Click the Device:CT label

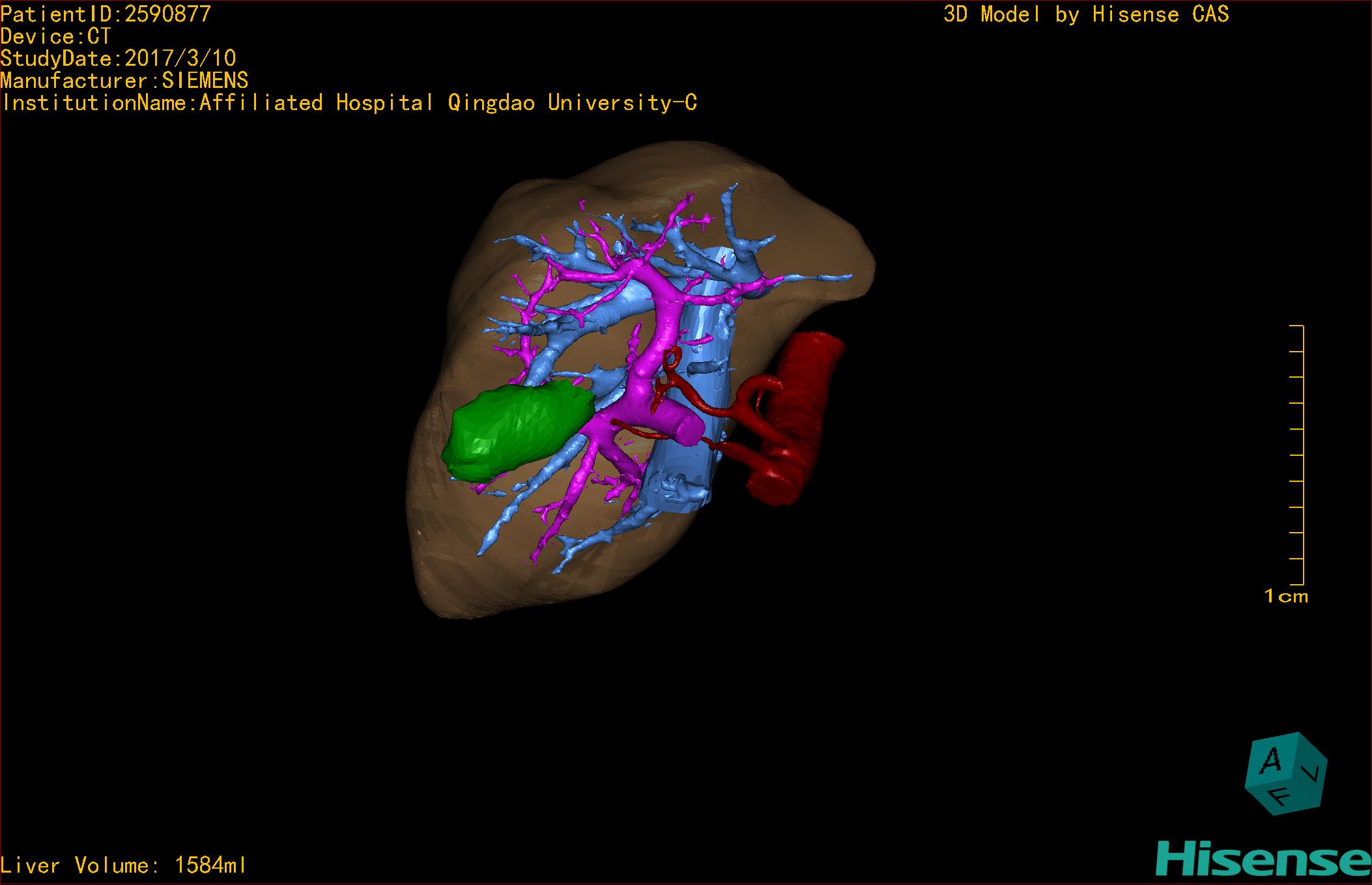tap(55, 36)
